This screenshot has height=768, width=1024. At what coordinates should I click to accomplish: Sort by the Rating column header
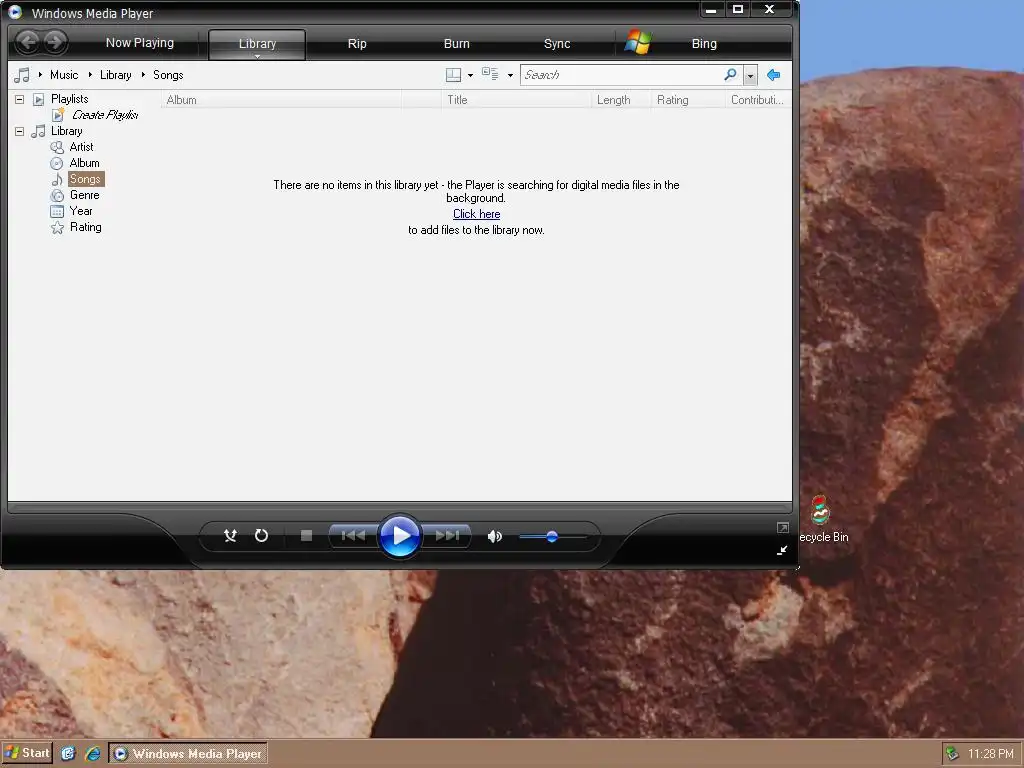(688, 100)
